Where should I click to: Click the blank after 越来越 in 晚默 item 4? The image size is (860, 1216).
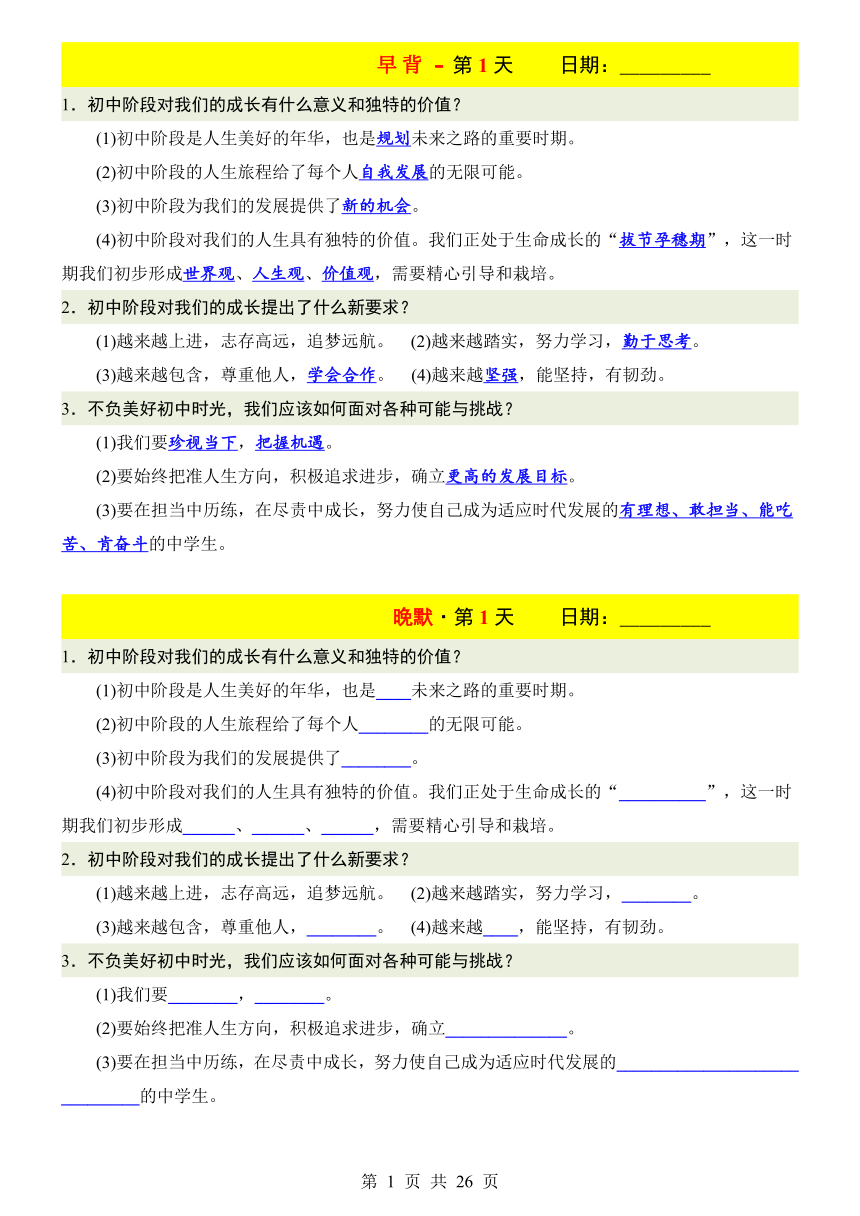coord(501,928)
